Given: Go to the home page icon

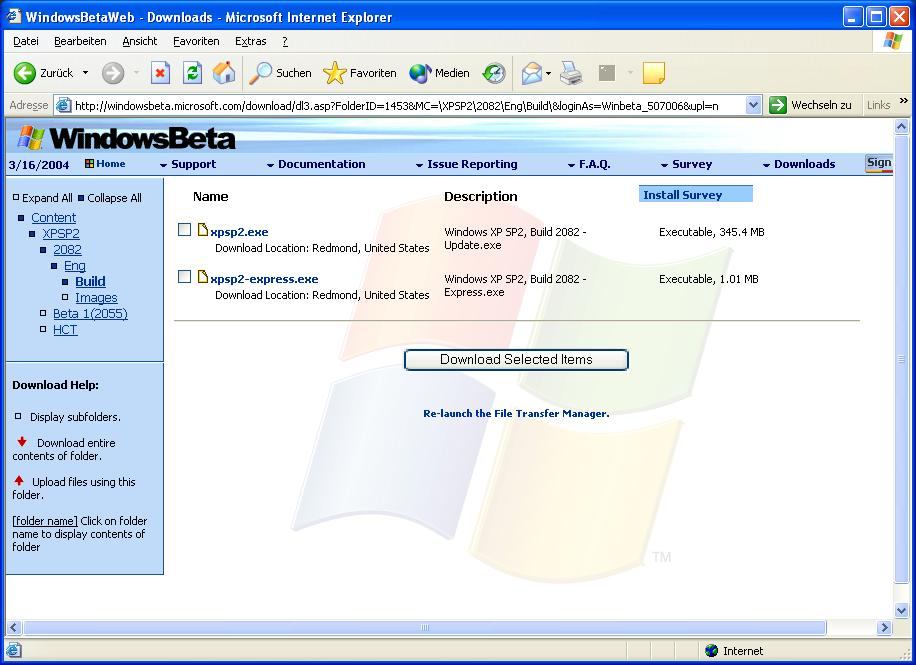Looking at the screenshot, I should click(x=224, y=73).
